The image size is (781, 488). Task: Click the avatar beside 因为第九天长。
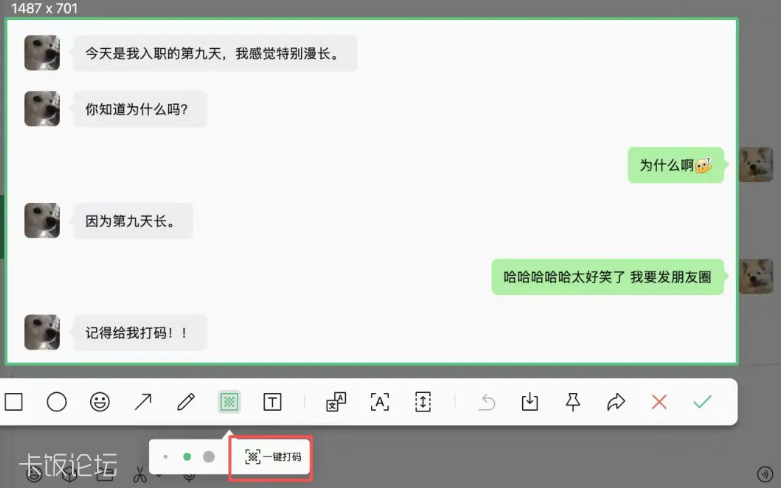coord(42,220)
